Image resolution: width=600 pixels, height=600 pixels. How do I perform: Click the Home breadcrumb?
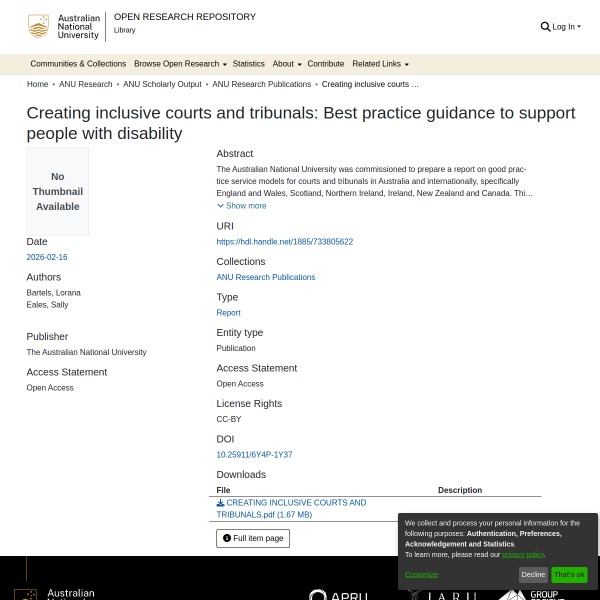click(x=38, y=85)
